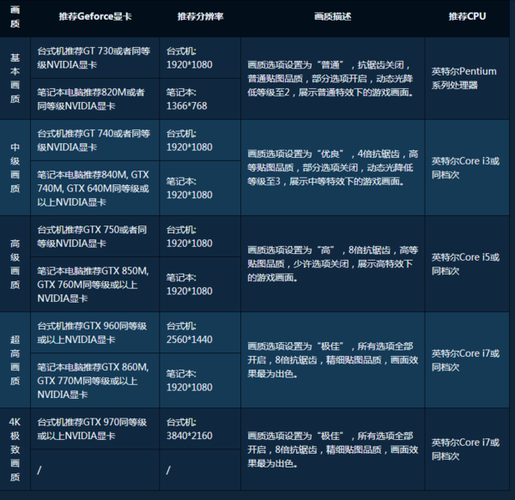Click the 推荐Geforce显卡 column header
This screenshot has height=500, width=515.
pyautogui.click(x=95, y=17)
